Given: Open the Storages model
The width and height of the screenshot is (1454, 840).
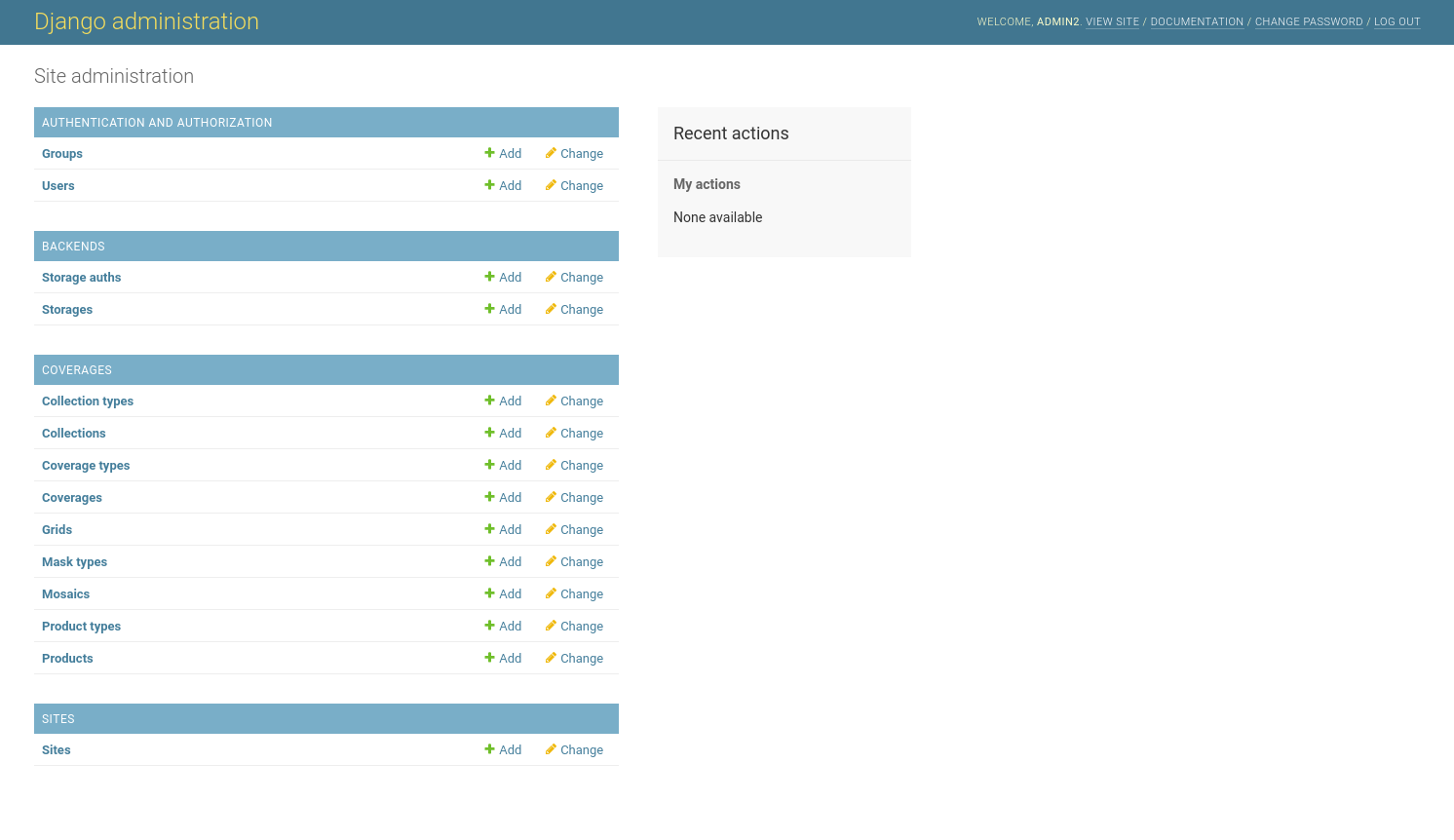Looking at the screenshot, I should coord(67,310).
